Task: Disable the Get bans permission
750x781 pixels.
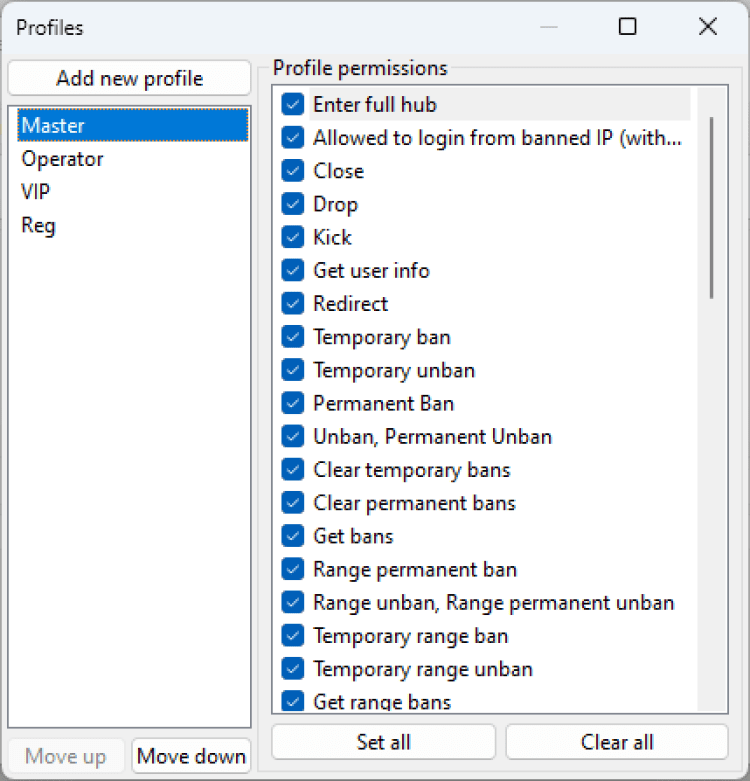Action: tap(293, 536)
